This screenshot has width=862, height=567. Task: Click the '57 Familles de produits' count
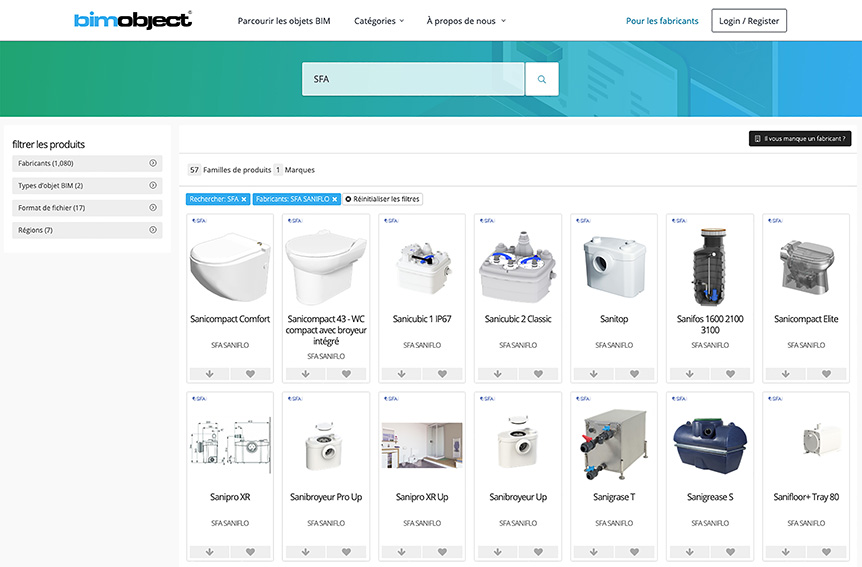click(229, 170)
